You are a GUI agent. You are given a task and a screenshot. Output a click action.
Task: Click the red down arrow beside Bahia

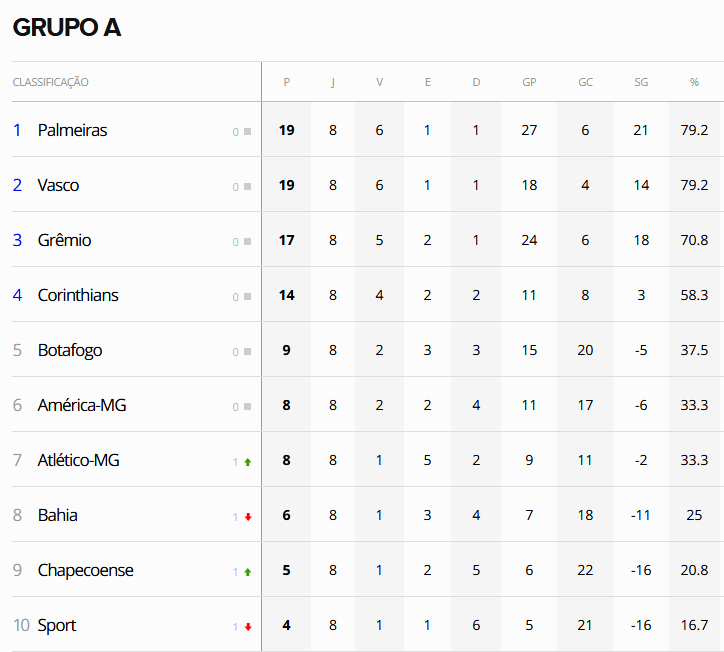[247, 517]
